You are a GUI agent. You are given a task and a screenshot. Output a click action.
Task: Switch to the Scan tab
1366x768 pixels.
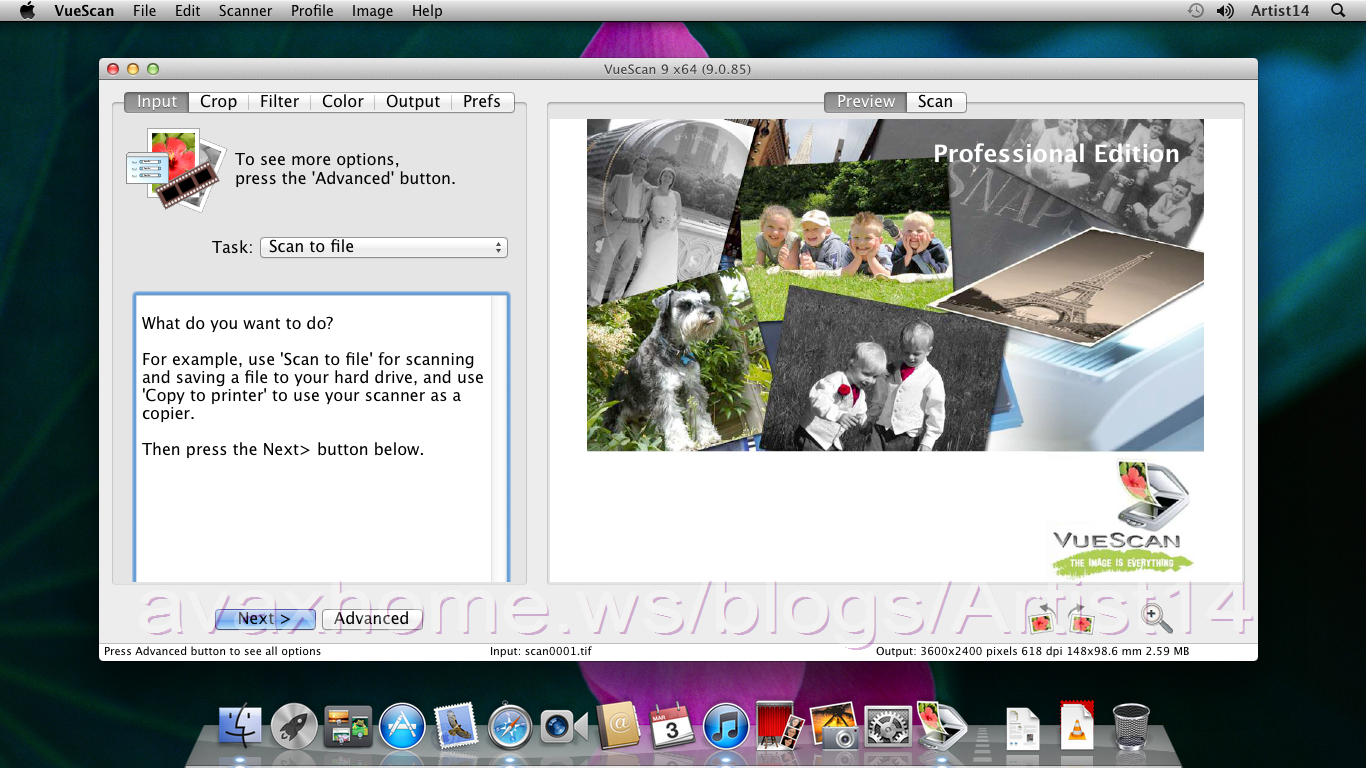[x=935, y=102]
